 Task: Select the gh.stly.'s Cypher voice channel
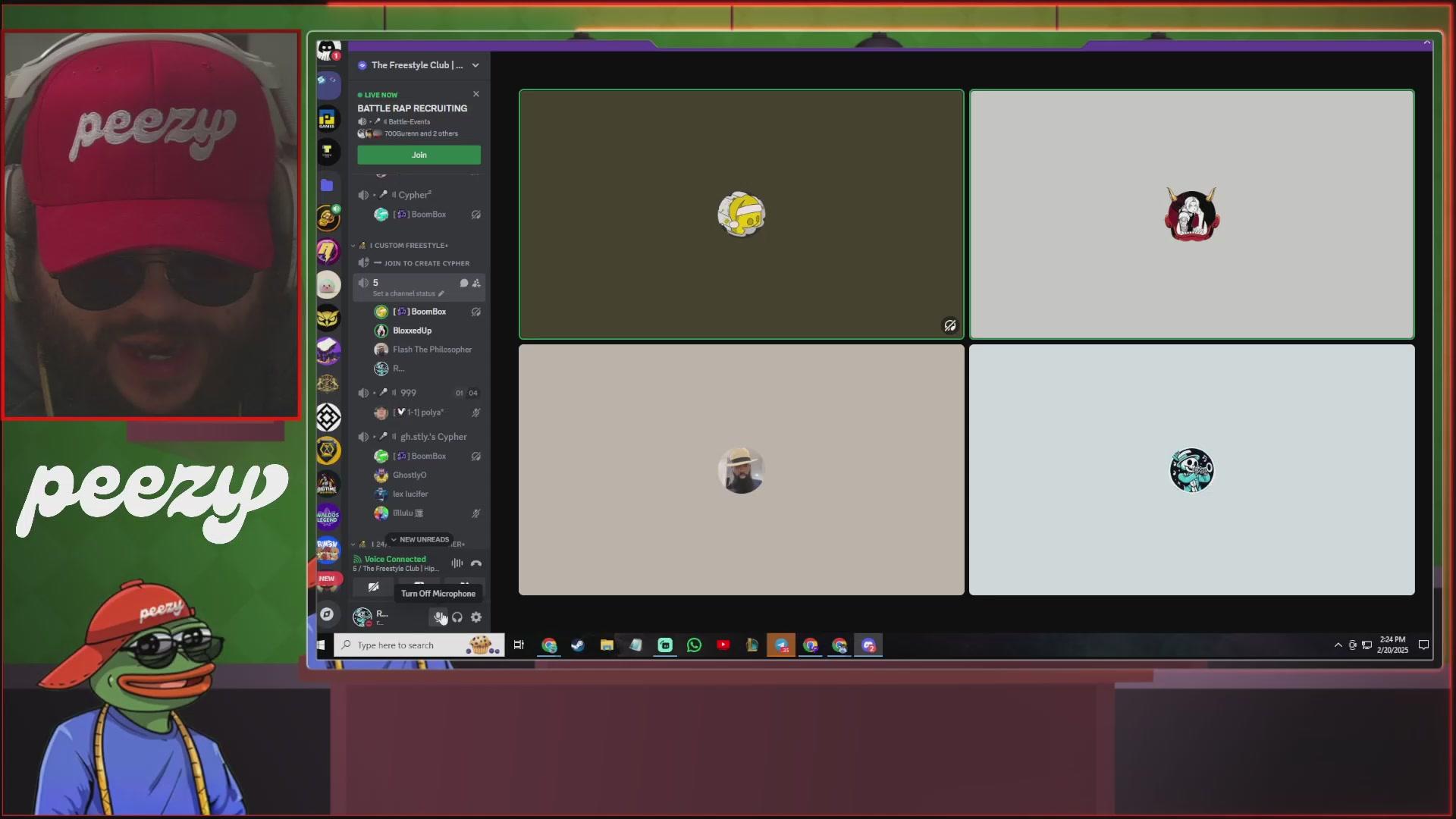coord(419,437)
